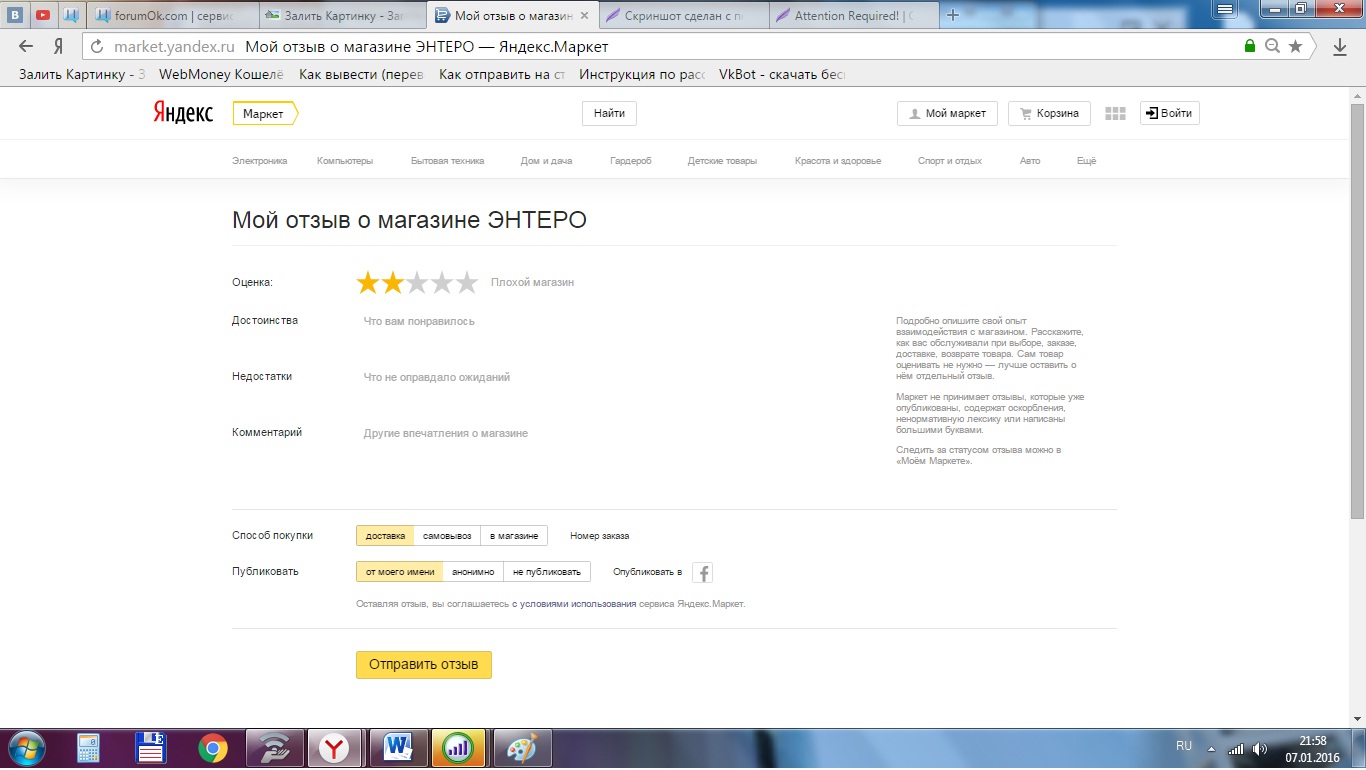1366x770 pixels.
Task: Open the Красота и здоровье category
Action: [x=838, y=161]
